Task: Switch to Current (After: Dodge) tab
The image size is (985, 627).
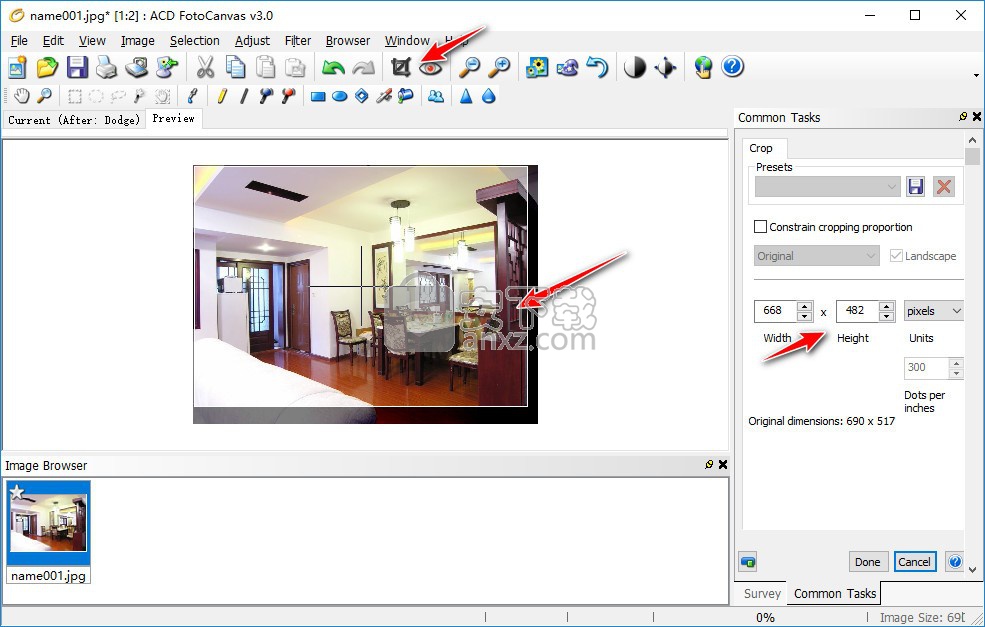Action: click(x=73, y=119)
